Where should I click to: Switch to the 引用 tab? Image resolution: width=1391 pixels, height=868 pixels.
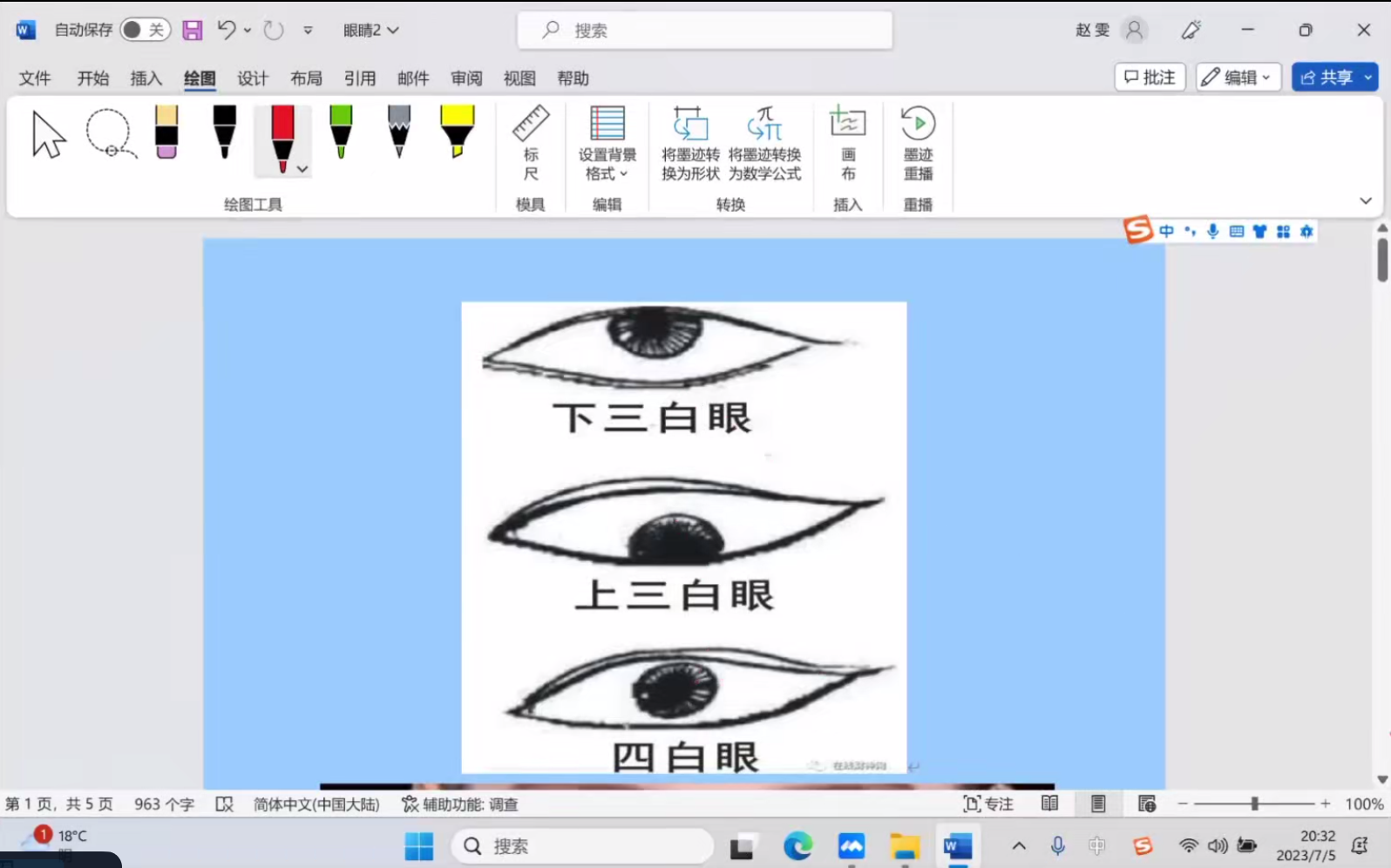click(360, 78)
